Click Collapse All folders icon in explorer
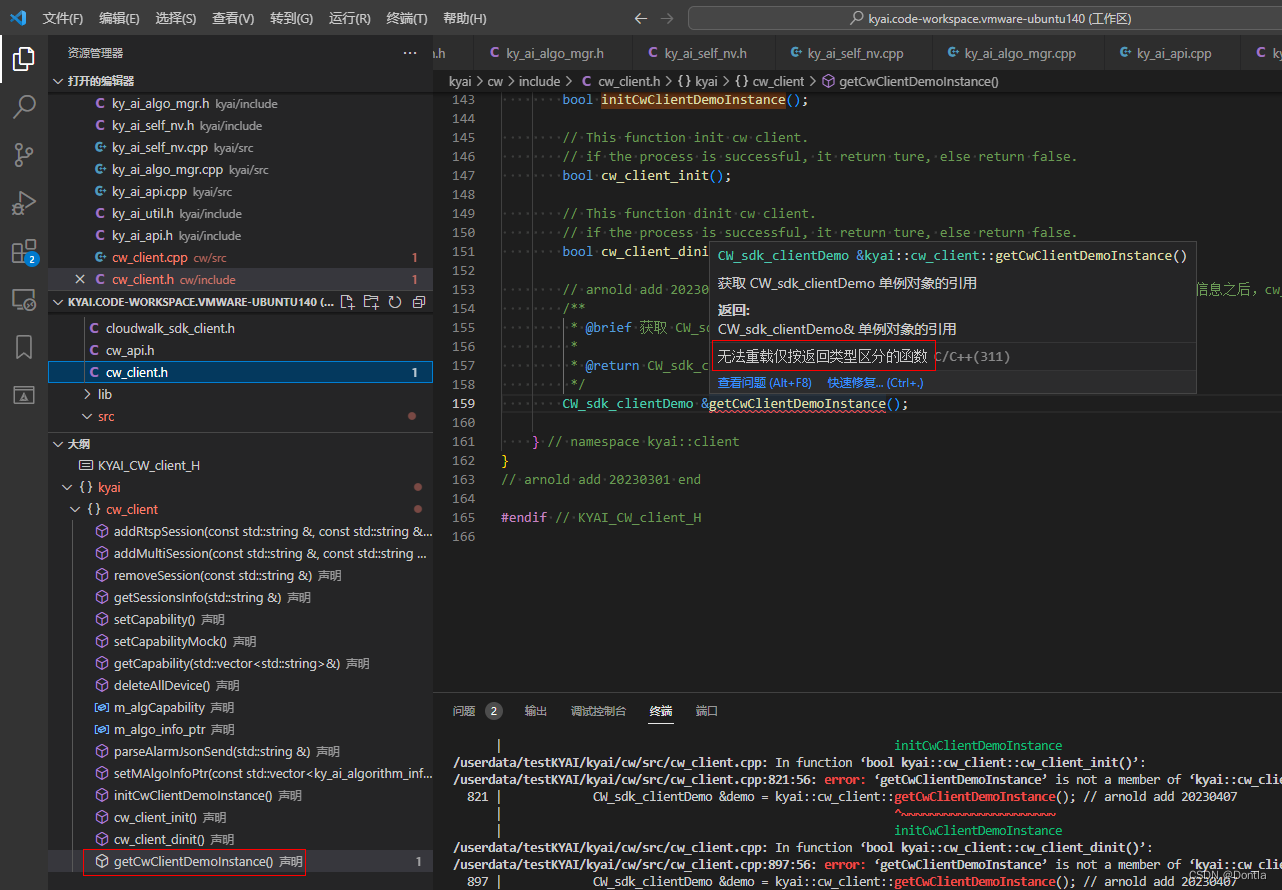Screen dimensions: 1282x890 [x=419, y=302]
